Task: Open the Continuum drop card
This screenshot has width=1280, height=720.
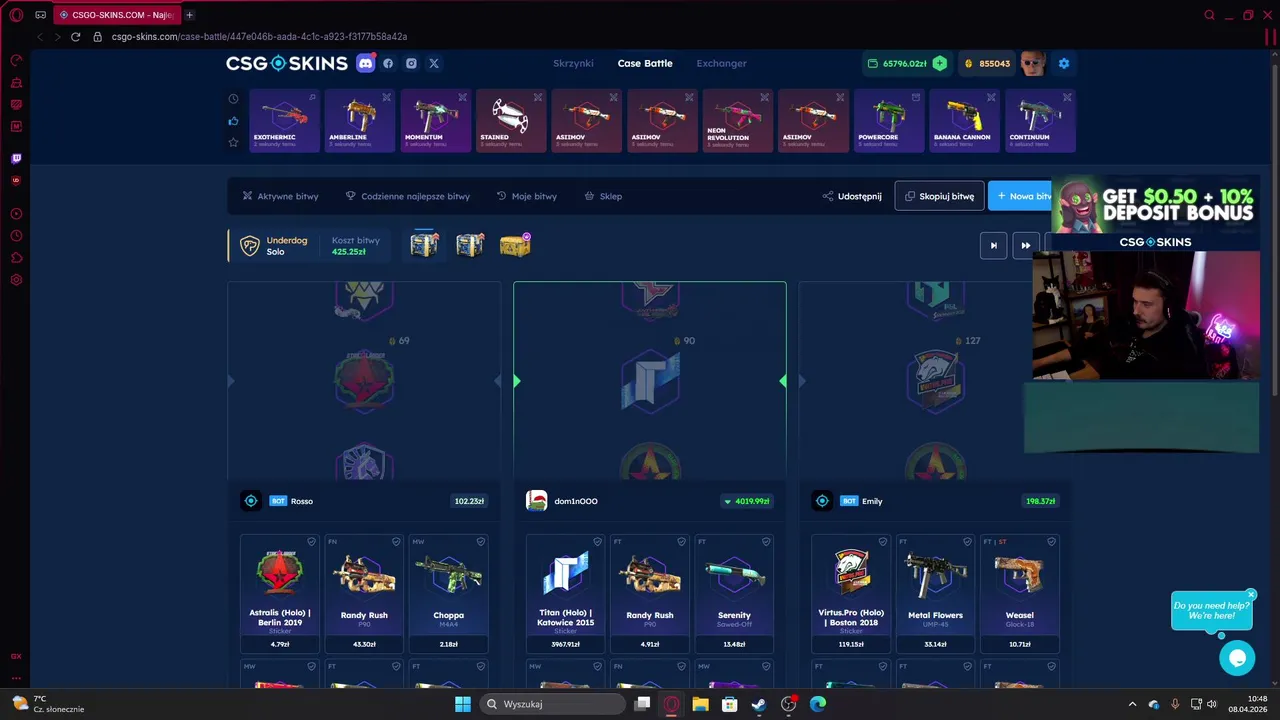Action: [1040, 121]
